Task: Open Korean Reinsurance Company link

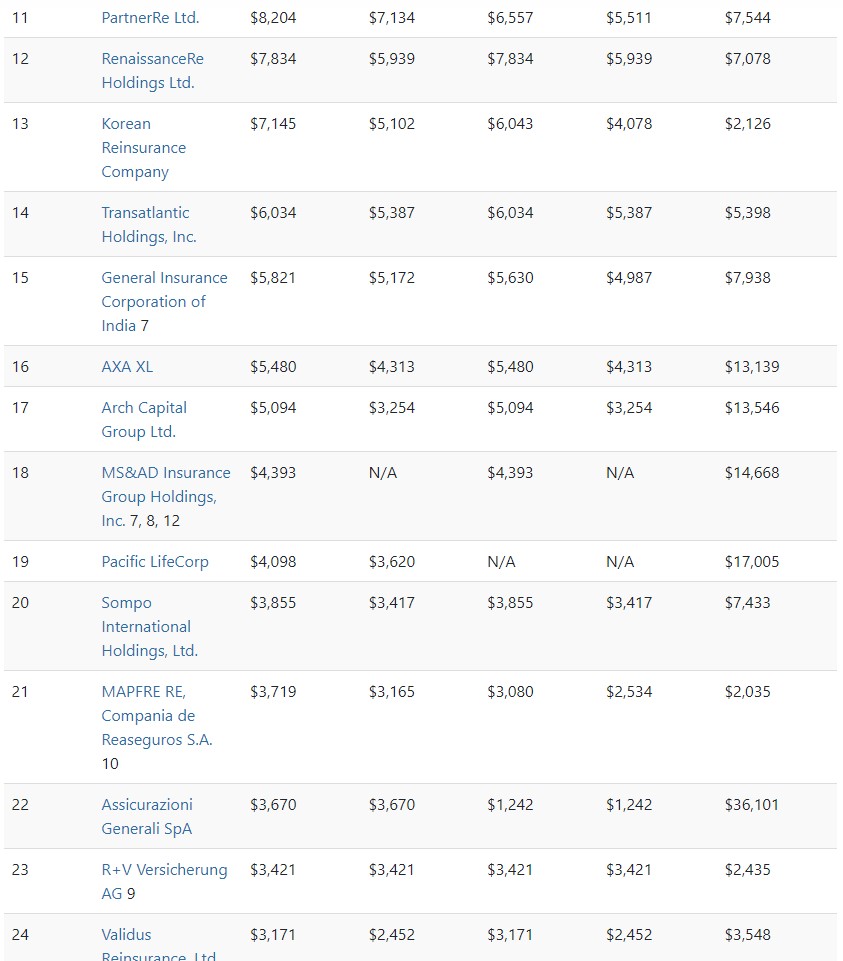Action: coord(143,148)
